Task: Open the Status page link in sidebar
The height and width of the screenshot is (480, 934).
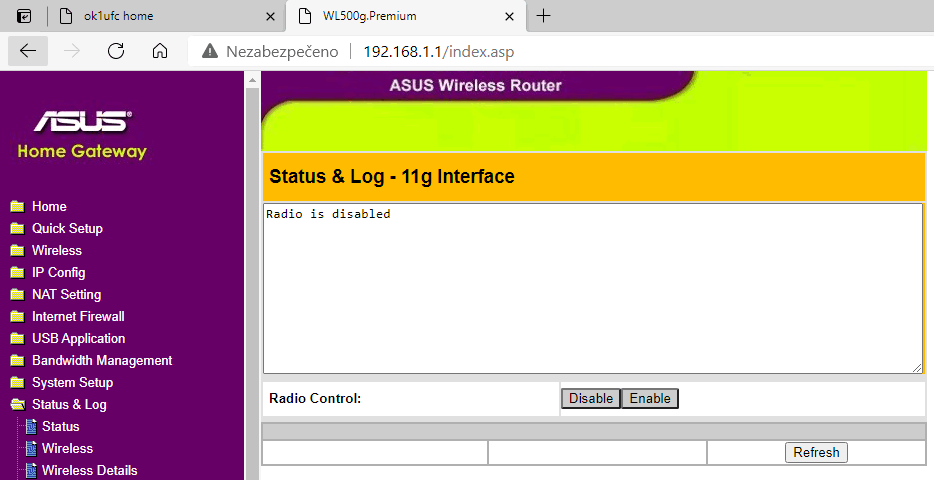Action: tap(60, 427)
